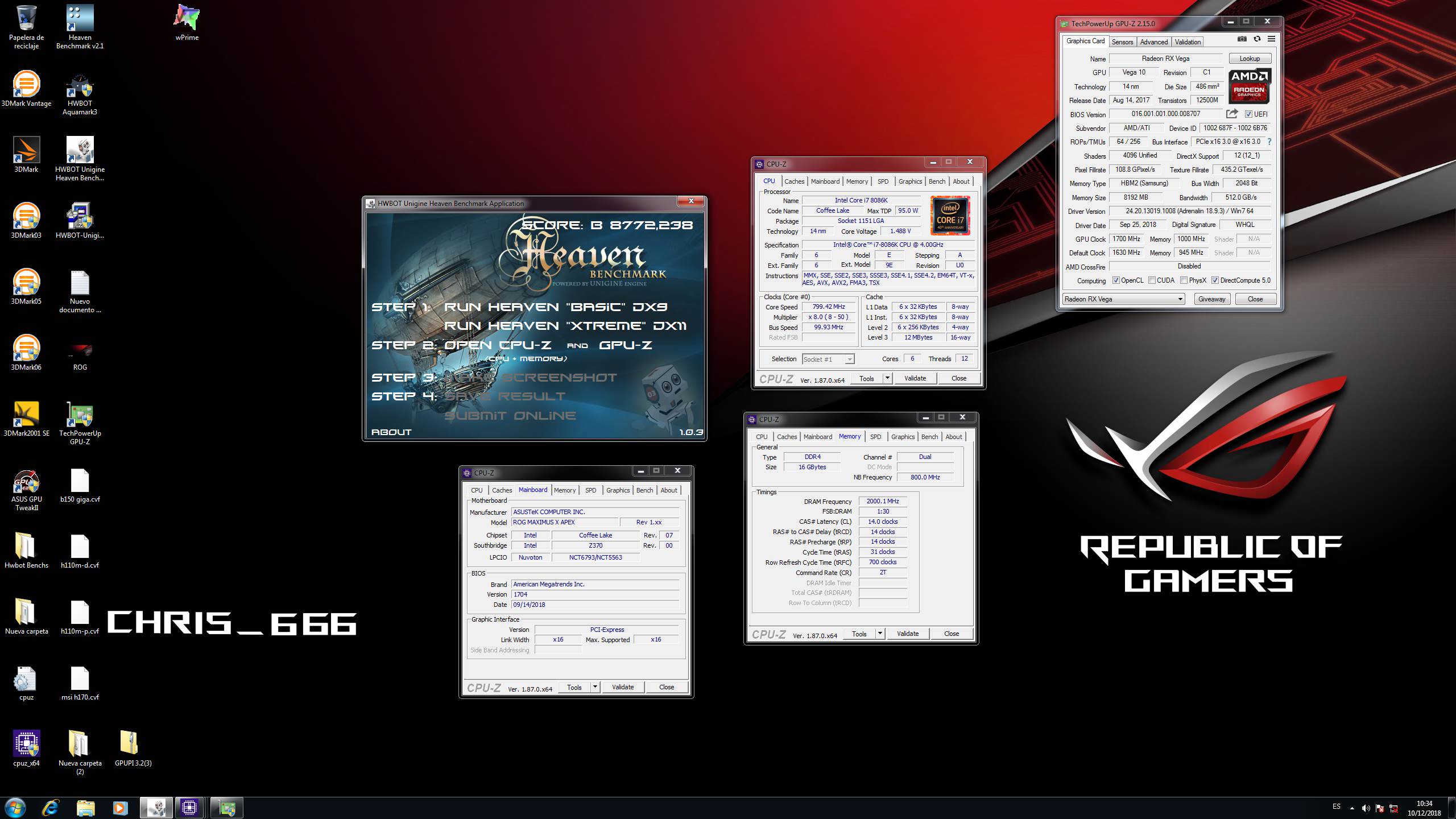This screenshot has width=1456, height=819.
Task: Launch the HWBOT Aquamark3 shortcut
Action: click(80, 93)
